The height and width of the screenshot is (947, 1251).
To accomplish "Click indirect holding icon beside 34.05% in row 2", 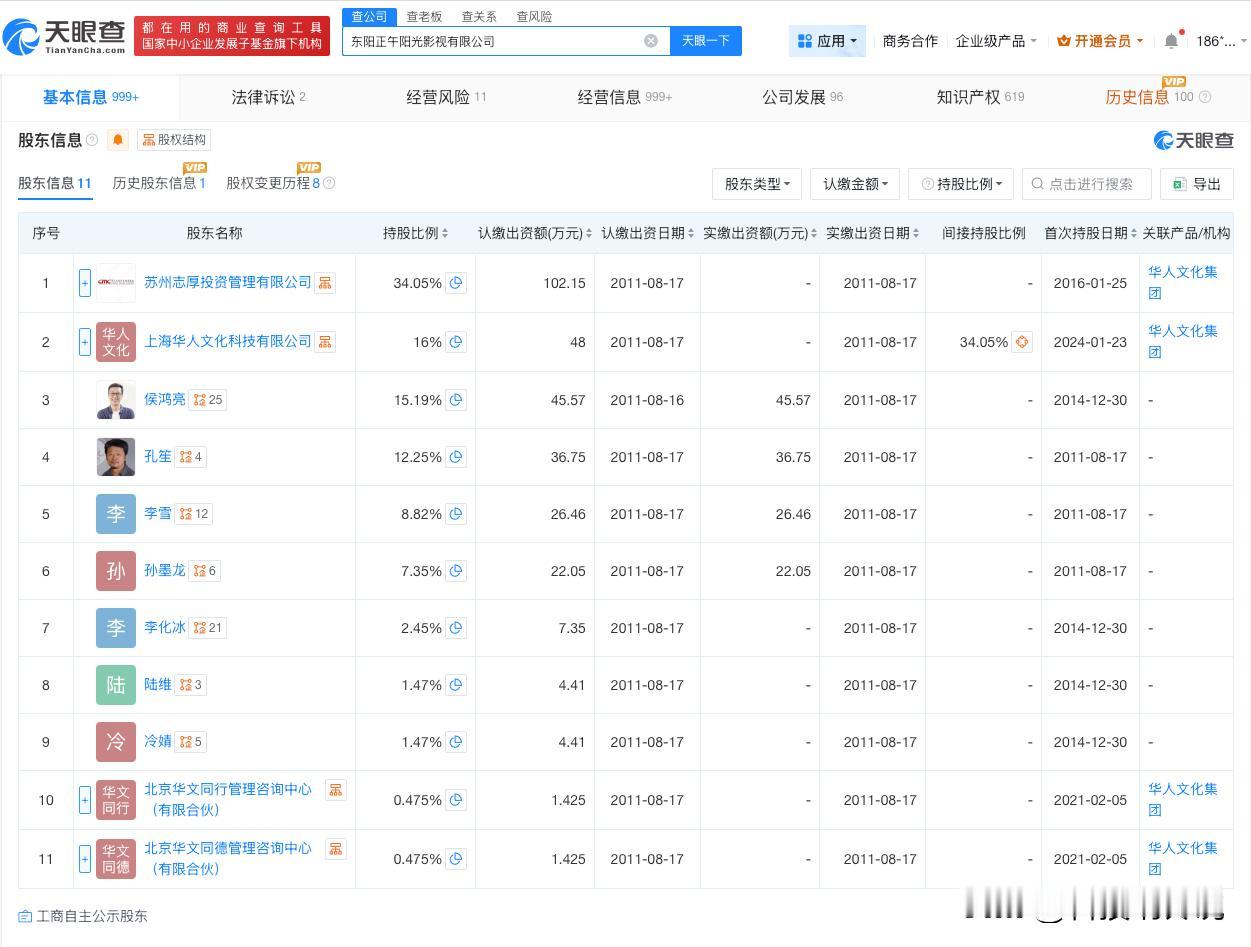I will (x=1022, y=342).
